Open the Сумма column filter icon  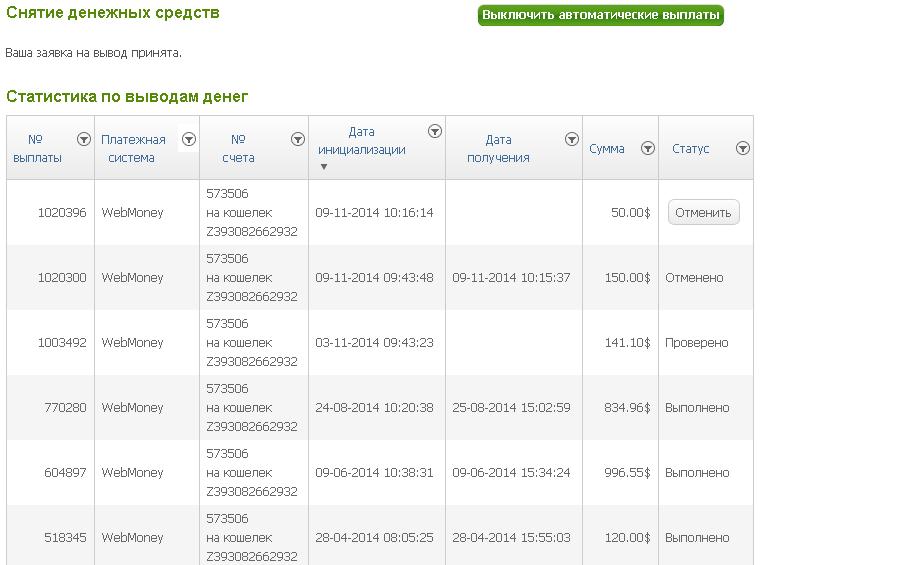(x=647, y=148)
